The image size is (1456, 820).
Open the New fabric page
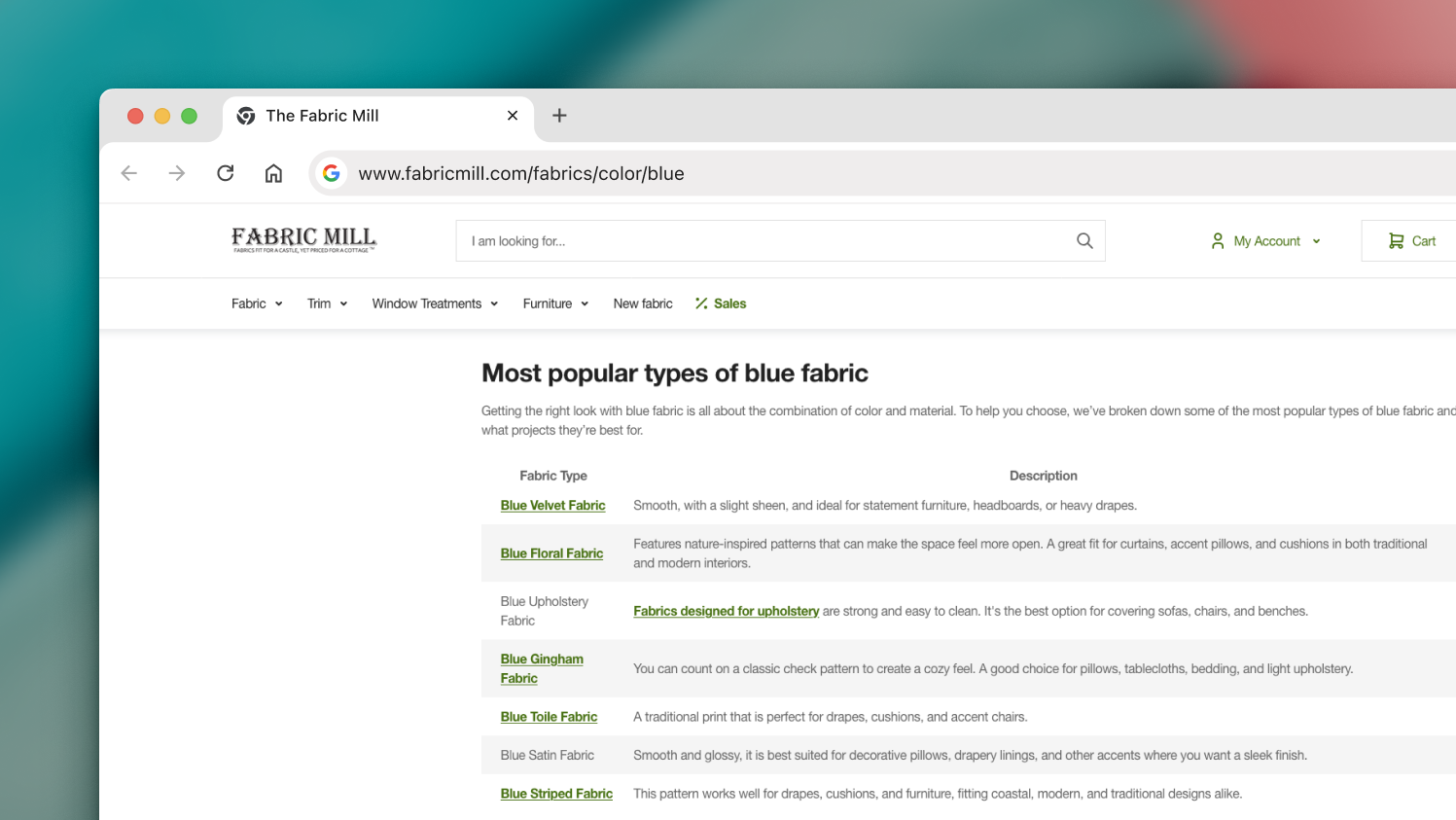643,303
